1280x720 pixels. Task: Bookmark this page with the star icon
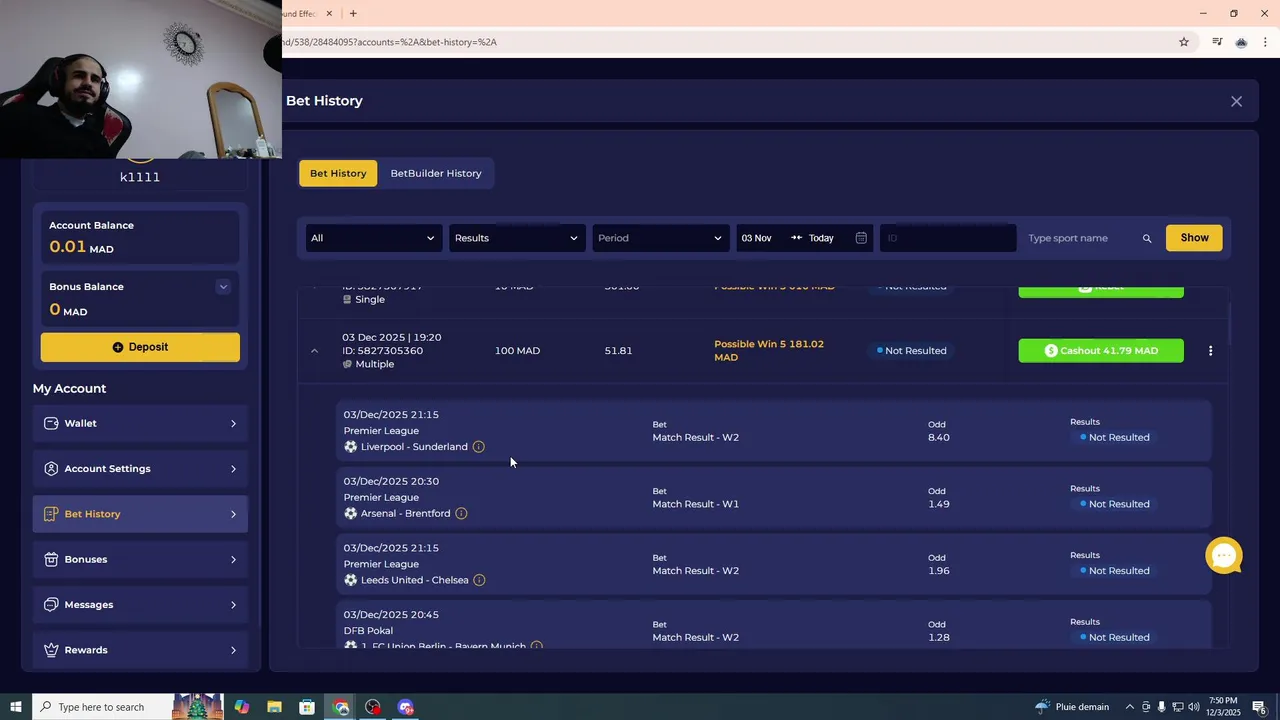coord(1184,42)
